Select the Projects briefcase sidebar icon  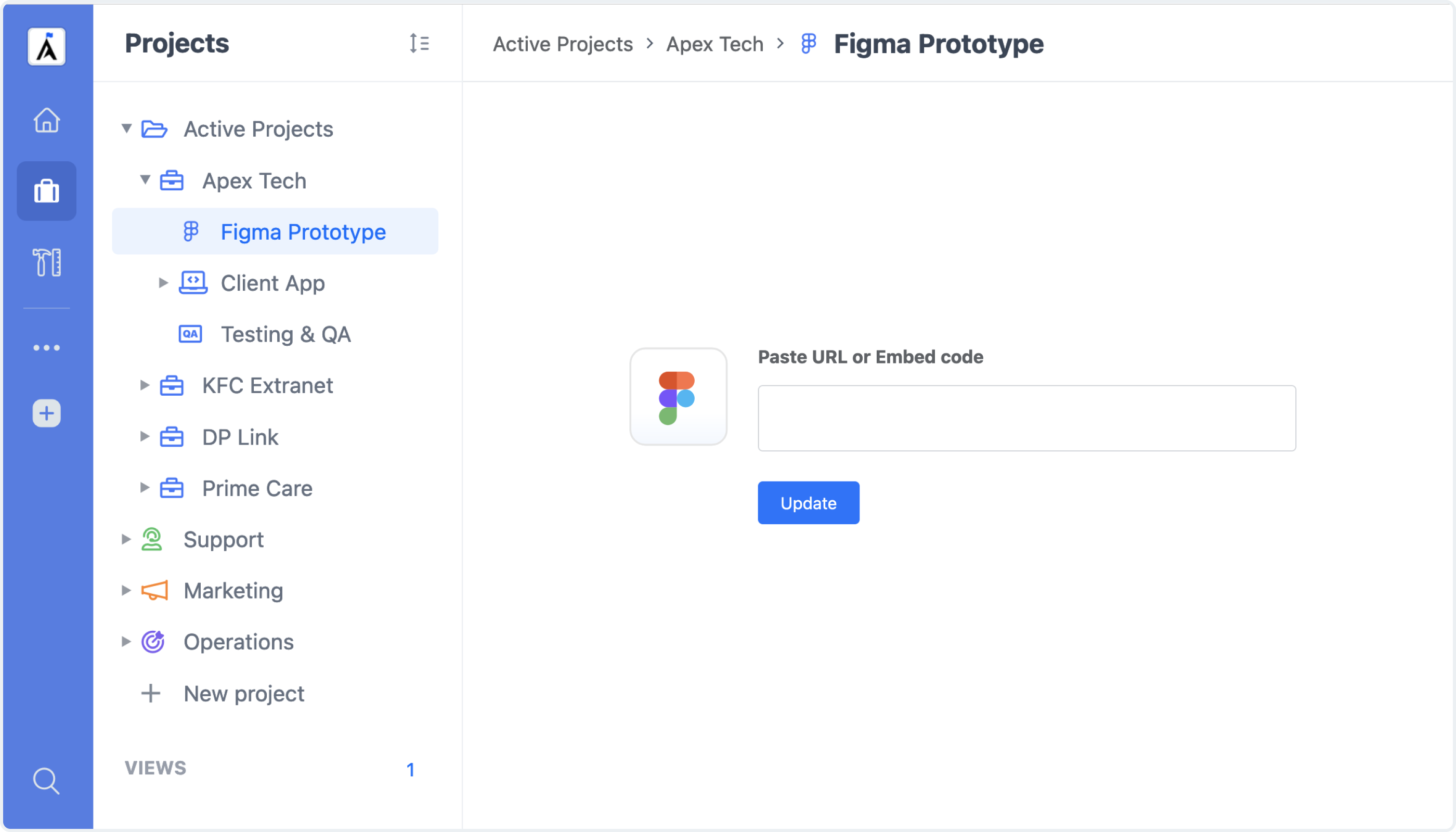tap(46, 191)
